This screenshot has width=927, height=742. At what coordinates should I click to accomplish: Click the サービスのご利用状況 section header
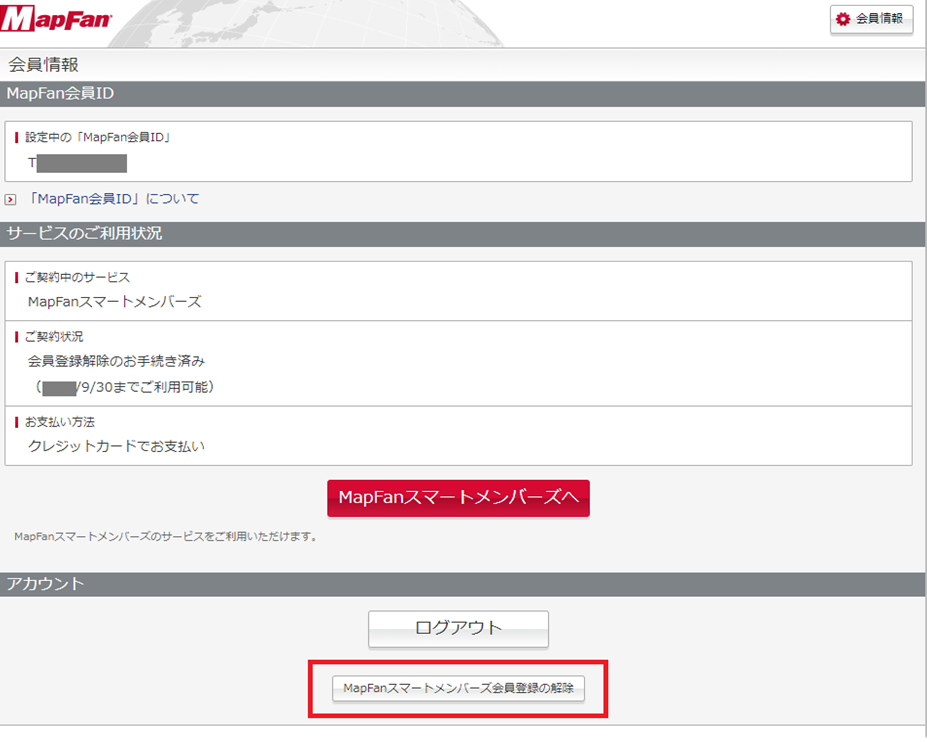(x=462, y=234)
